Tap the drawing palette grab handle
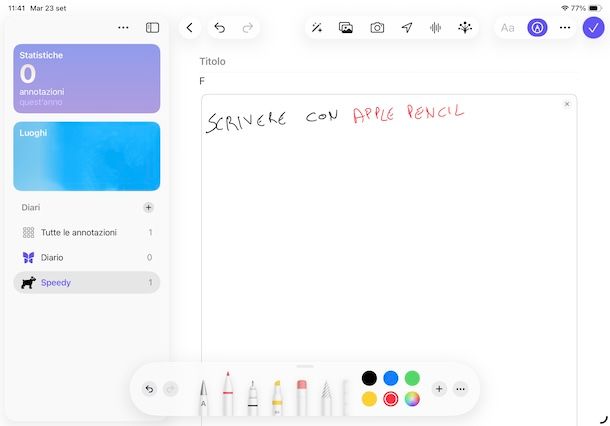Viewport: 610px width, 426px height. click(x=305, y=366)
